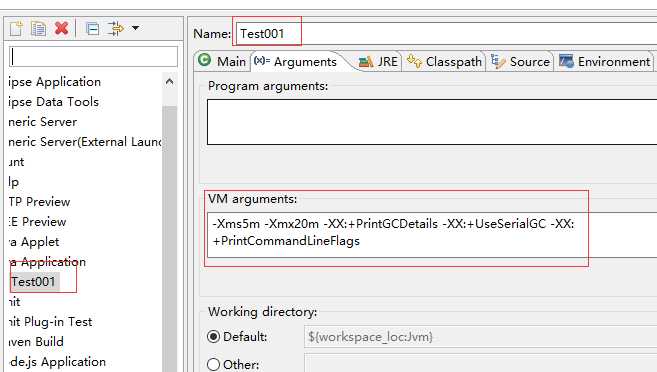Switch to the Source tab
Screen dimensions: 657x372
point(520,62)
